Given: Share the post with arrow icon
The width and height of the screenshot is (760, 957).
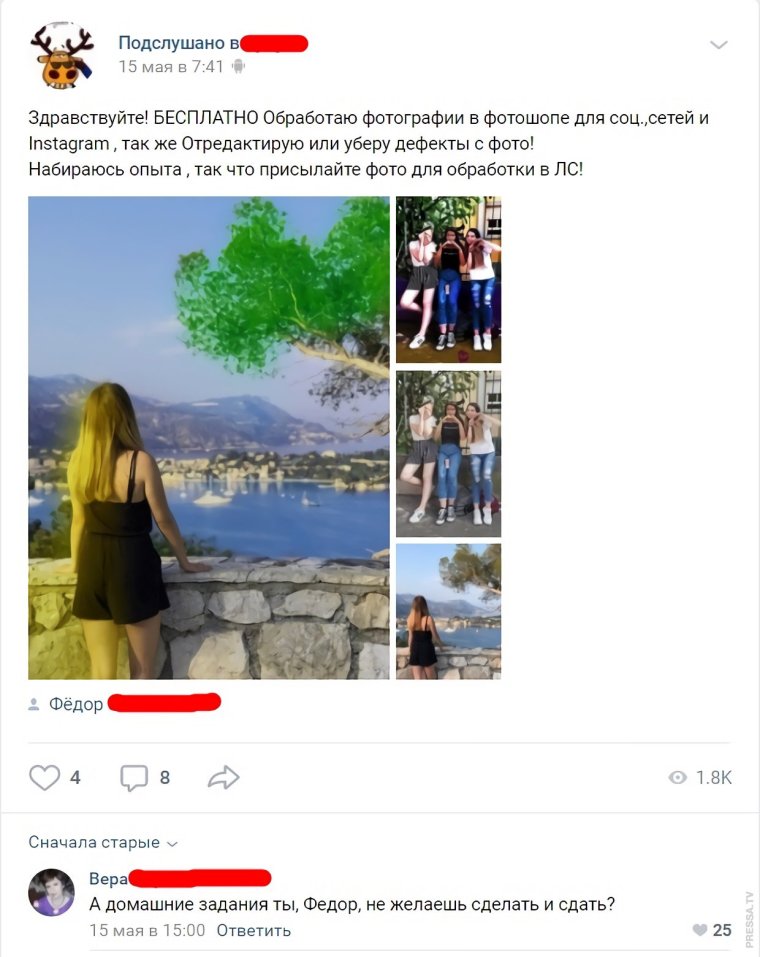Looking at the screenshot, I should pos(223,778).
